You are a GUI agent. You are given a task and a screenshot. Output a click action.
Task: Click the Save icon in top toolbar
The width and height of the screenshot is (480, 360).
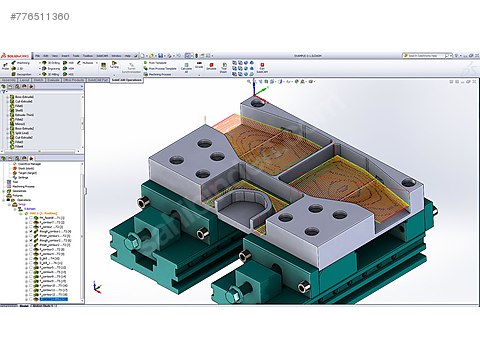point(160,56)
